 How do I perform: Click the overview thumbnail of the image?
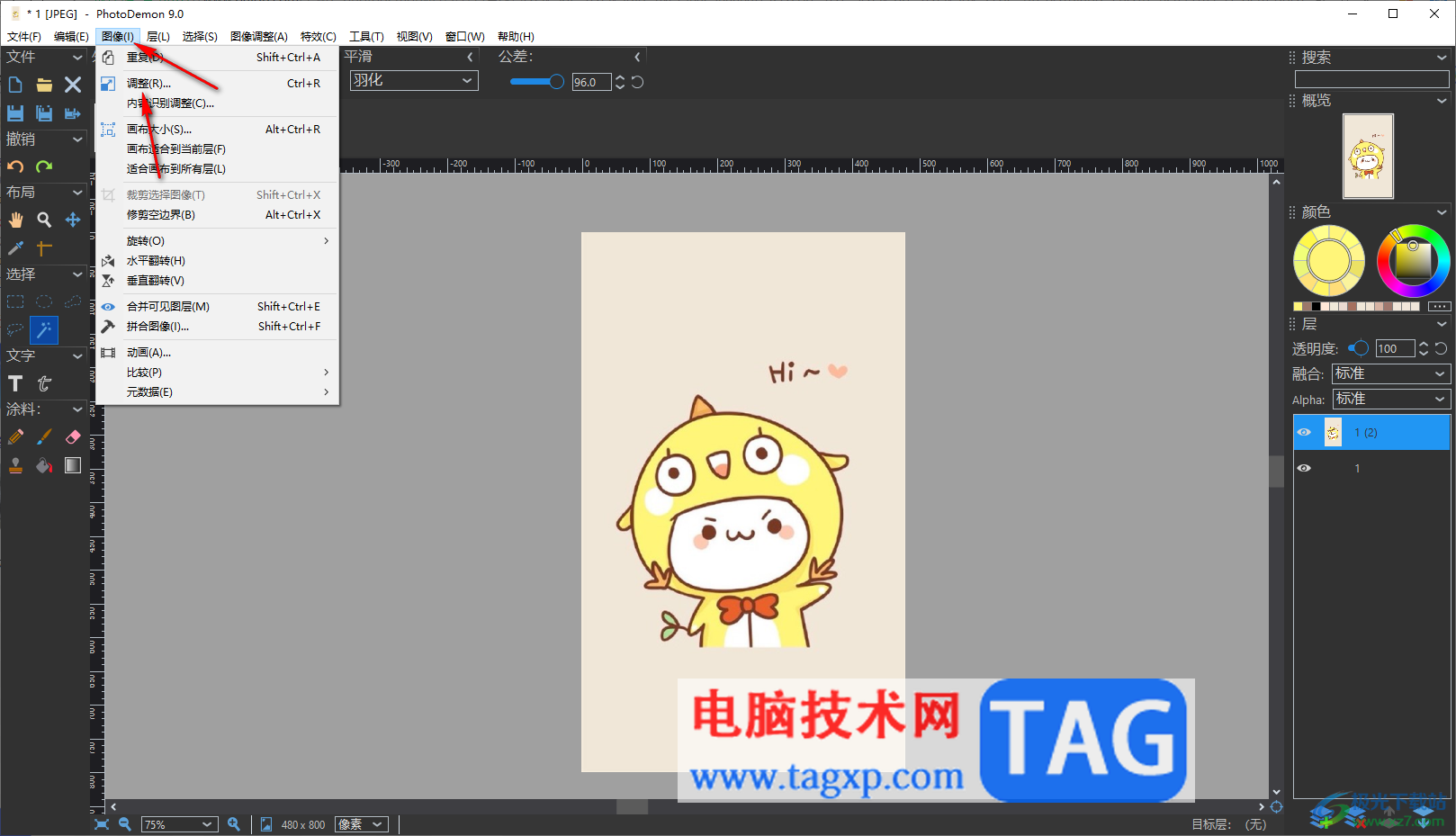1368,157
